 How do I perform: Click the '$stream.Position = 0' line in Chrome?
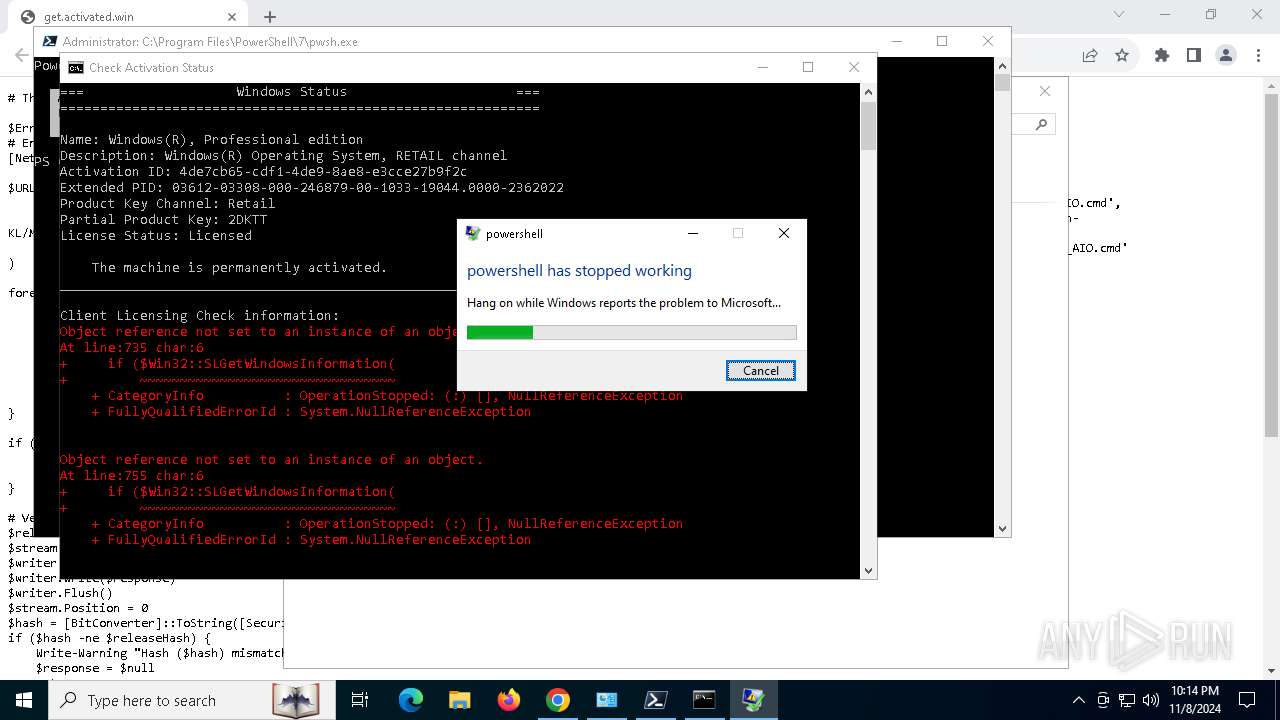coord(78,608)
